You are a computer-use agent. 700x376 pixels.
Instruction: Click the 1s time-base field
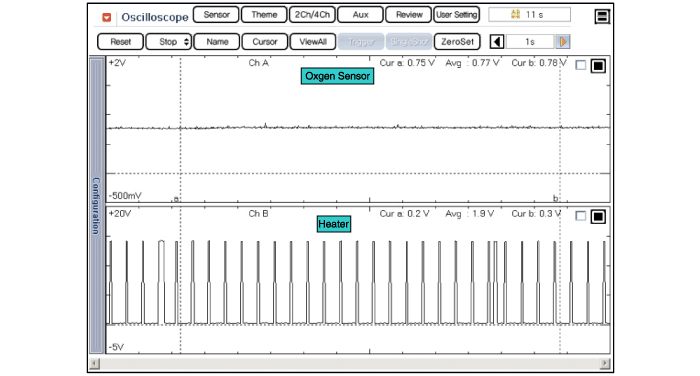pos(530,42)
